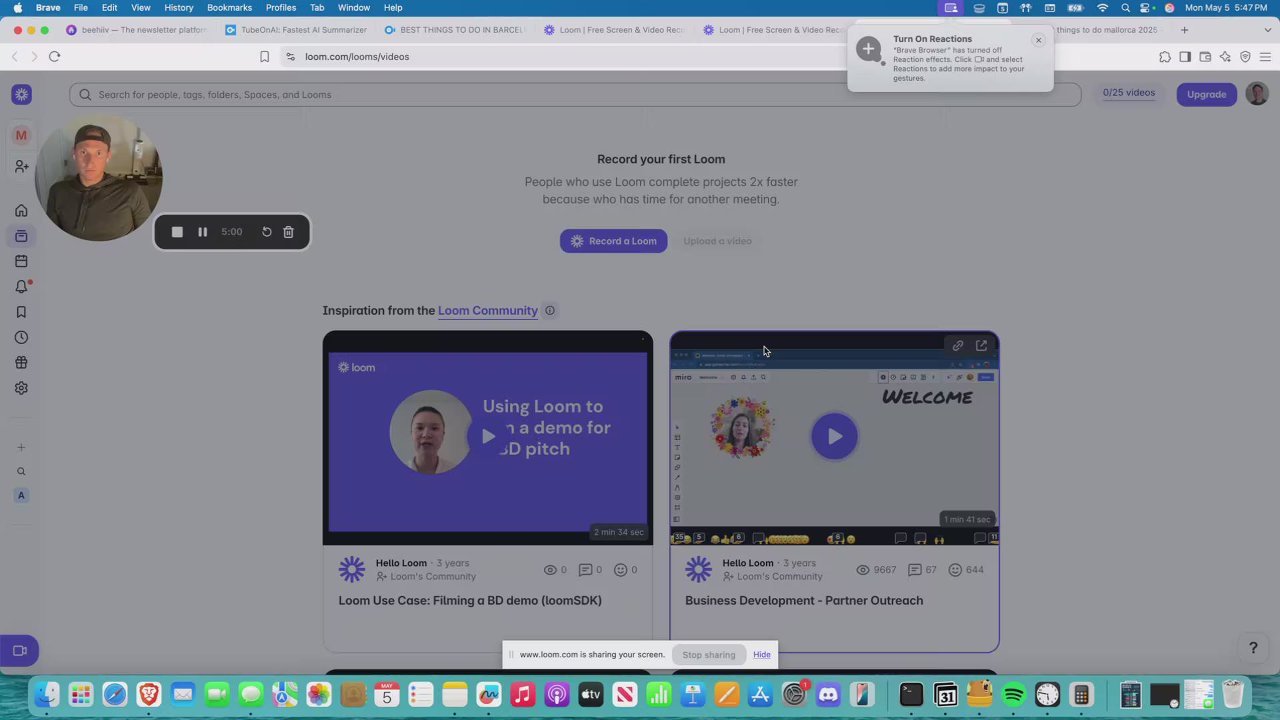Click Brave Shields icon in toolbar

click(1245, 57)
